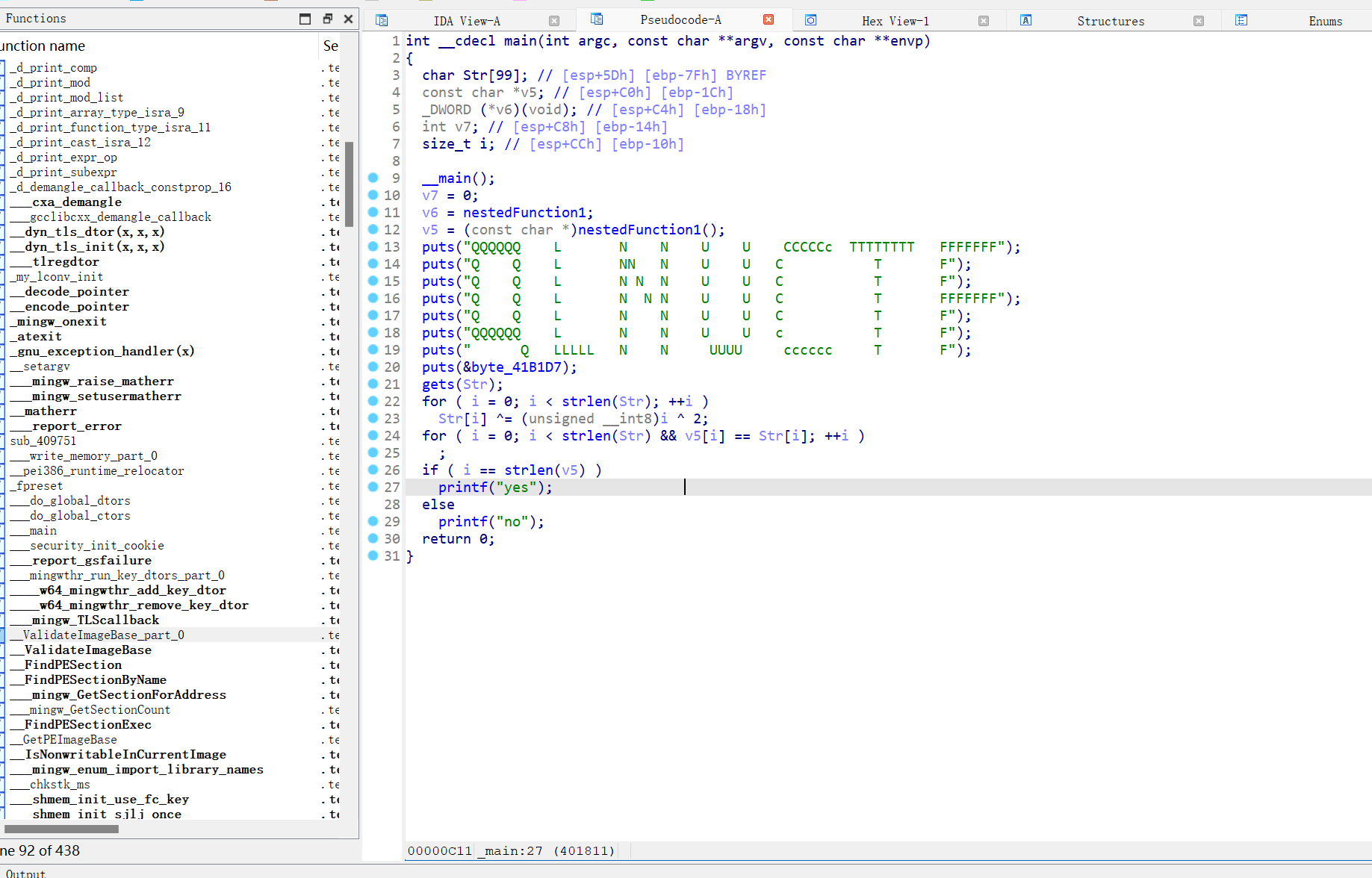Image resolution: width=1372 pixels, height=878 pixels.
Task: Click gets call on line 21
Action: (x=438, y=384)
